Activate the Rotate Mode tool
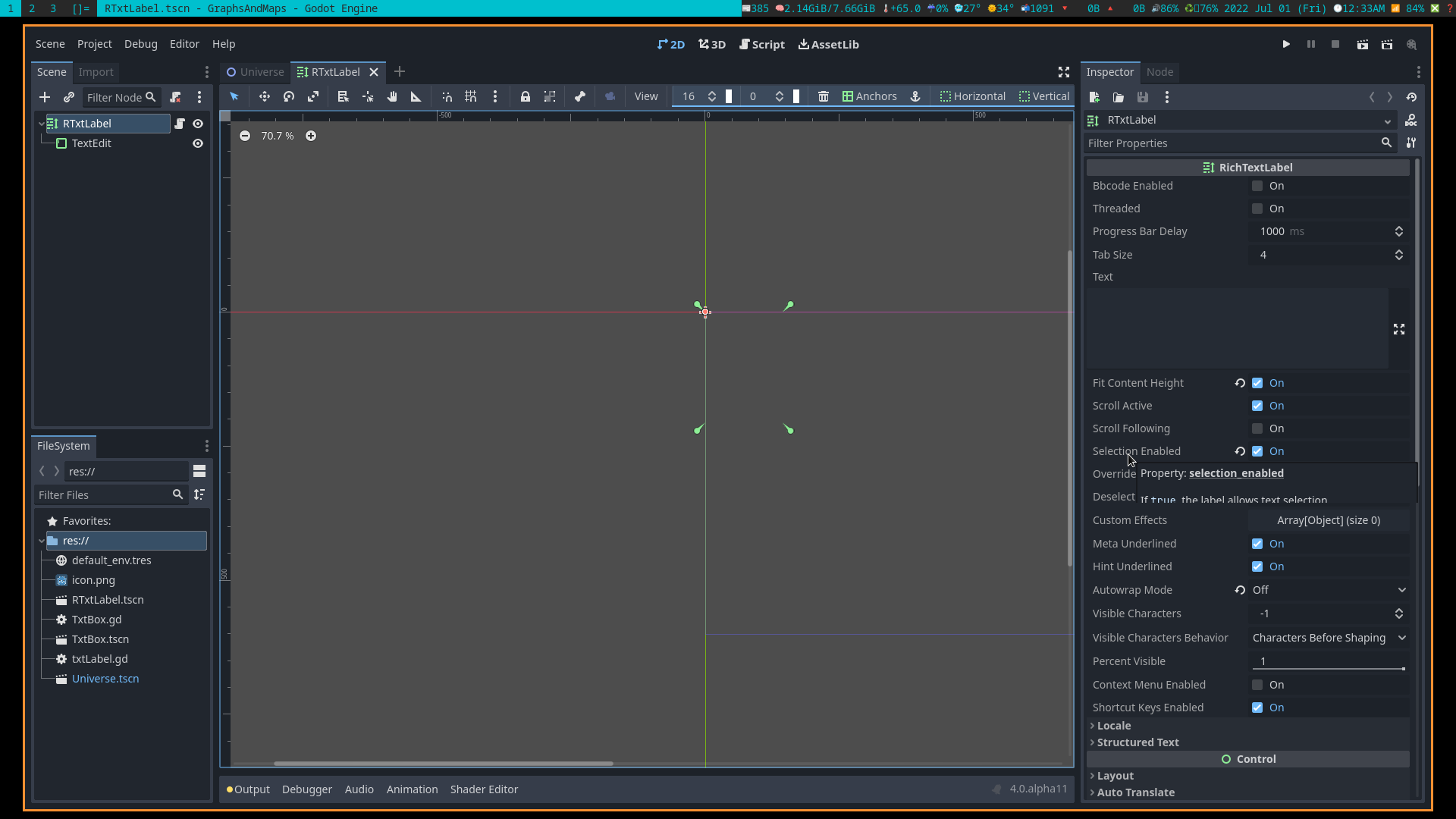Screen dimensions: 1456x819 [288, 96]
